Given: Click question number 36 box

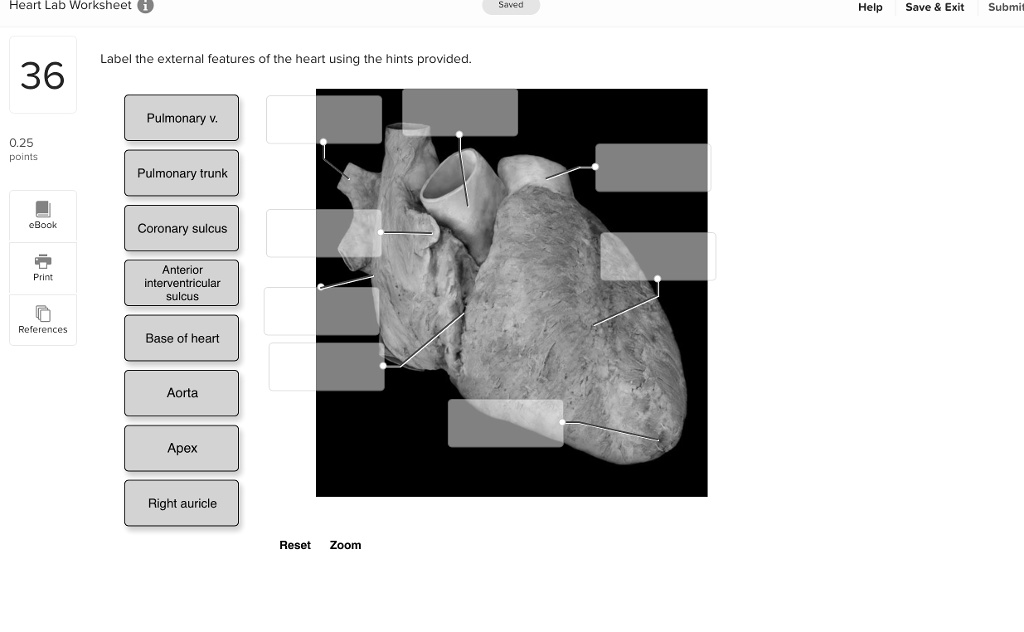Looking at the screenshot, I should tap(42, 74).
